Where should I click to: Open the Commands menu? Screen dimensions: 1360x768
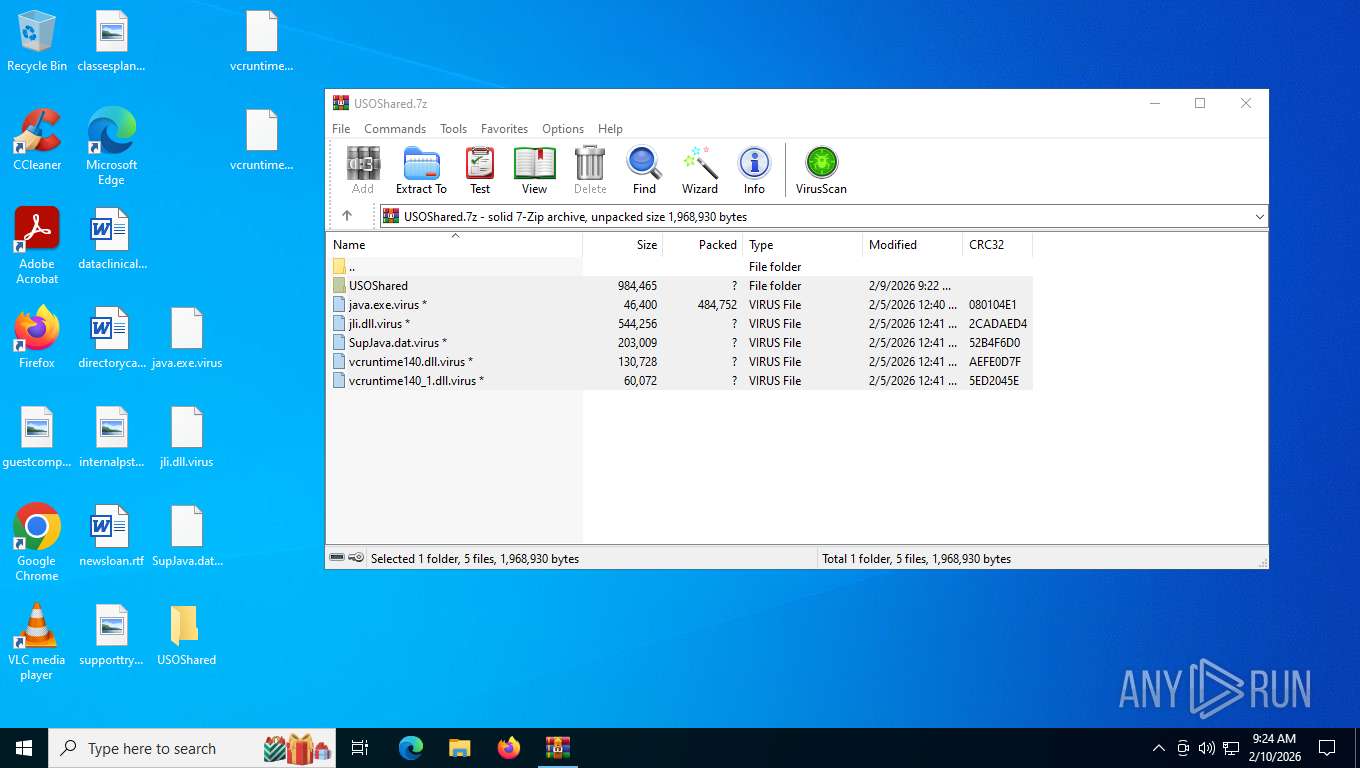(x=395, y=129)
